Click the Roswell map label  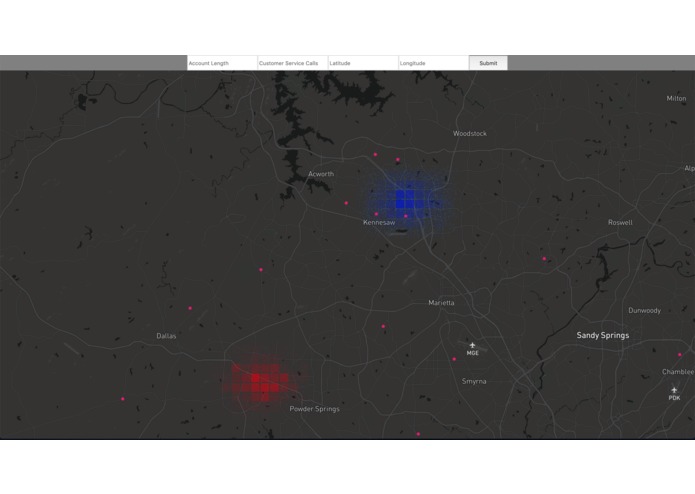tap(620, 222)
